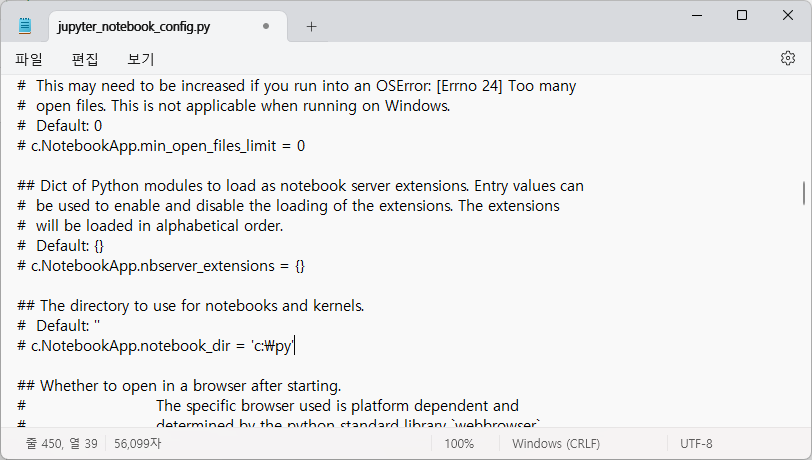Click the Notepad app icon in title bar
The image size is (812, 460).
[x=25, y=26]
